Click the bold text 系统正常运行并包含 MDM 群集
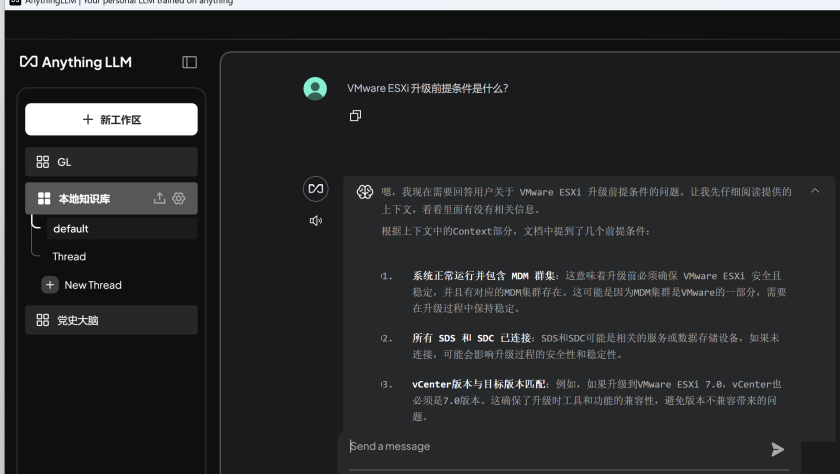The height and width of the screenshot is (474, 840). [483, 276]
